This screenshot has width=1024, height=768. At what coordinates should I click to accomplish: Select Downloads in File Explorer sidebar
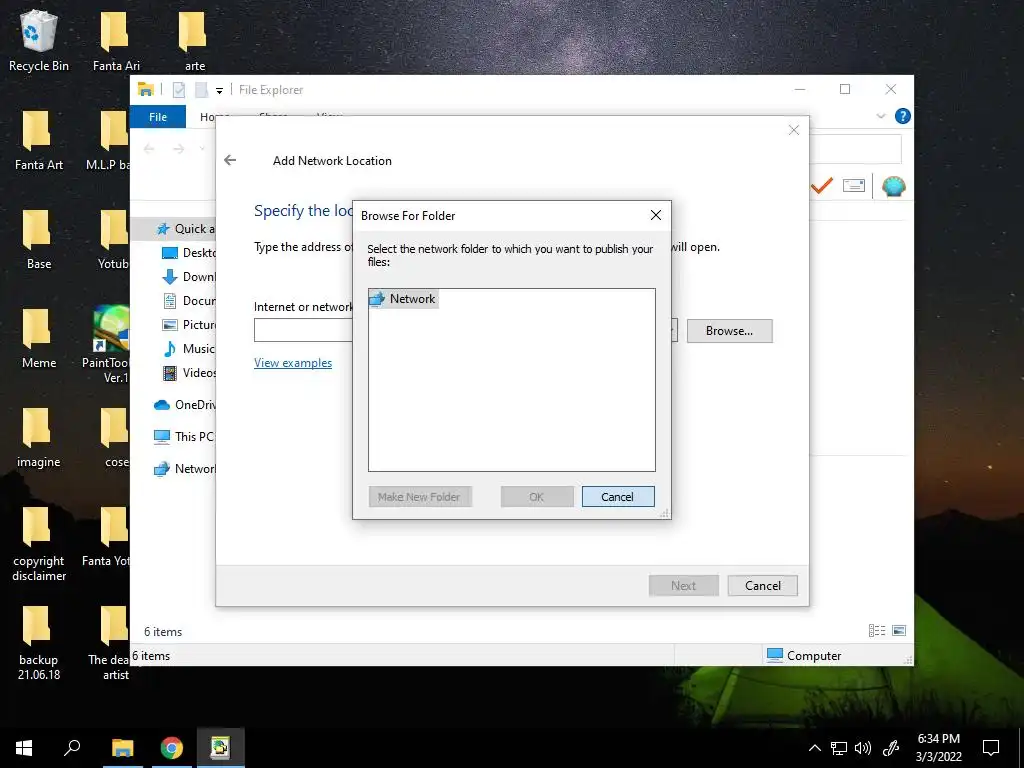coord(188,277)
